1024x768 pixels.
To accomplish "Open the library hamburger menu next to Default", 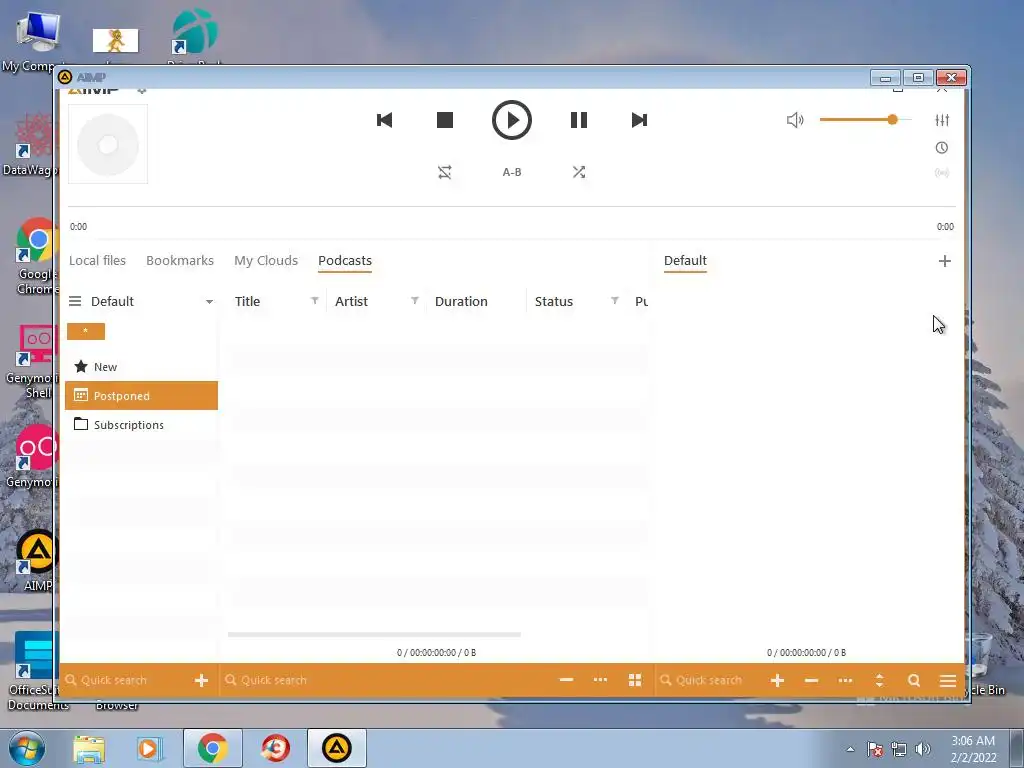I will coord(75,301).
